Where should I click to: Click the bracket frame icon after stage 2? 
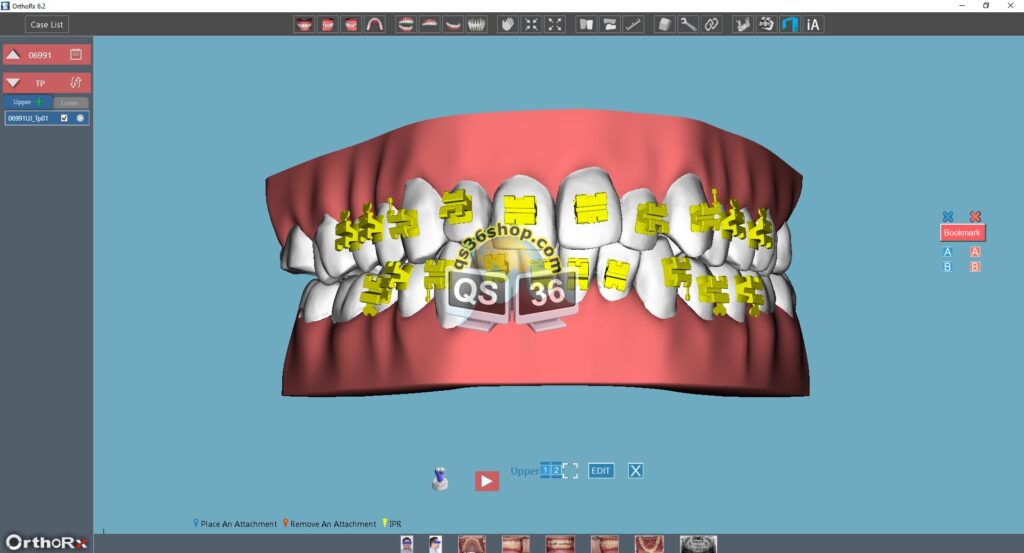tap(570, 471)
